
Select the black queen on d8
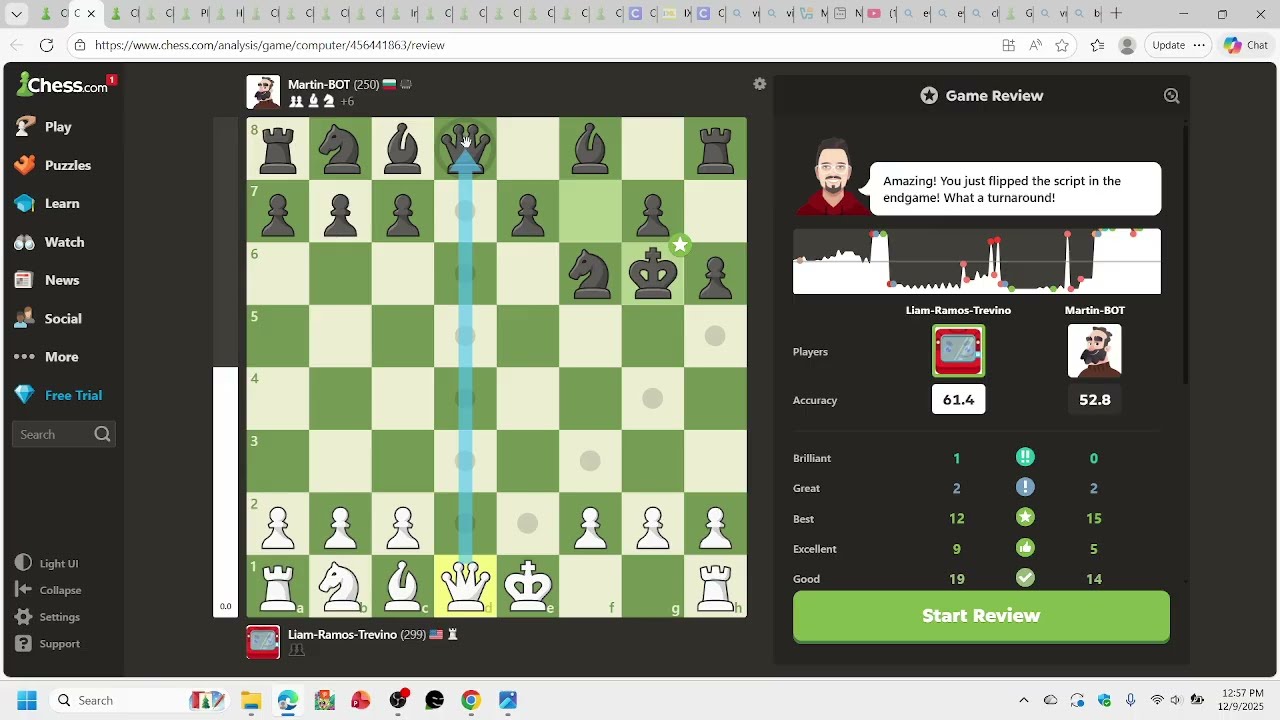(x=465, y=148)
